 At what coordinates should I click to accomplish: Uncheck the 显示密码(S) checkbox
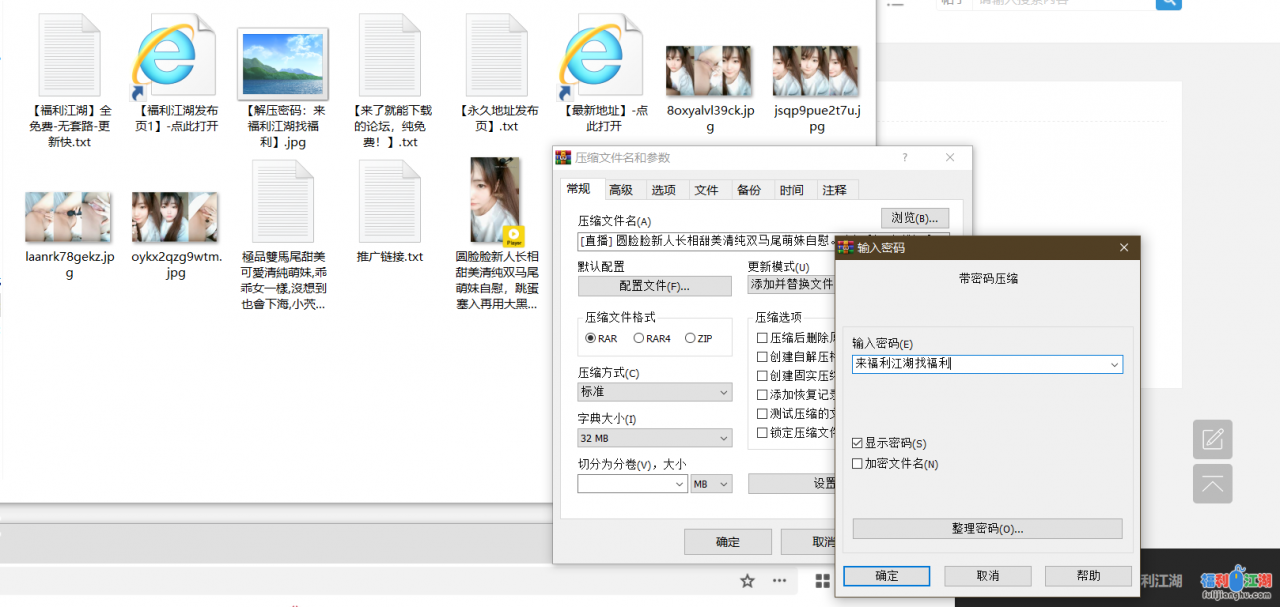point(857,444)
